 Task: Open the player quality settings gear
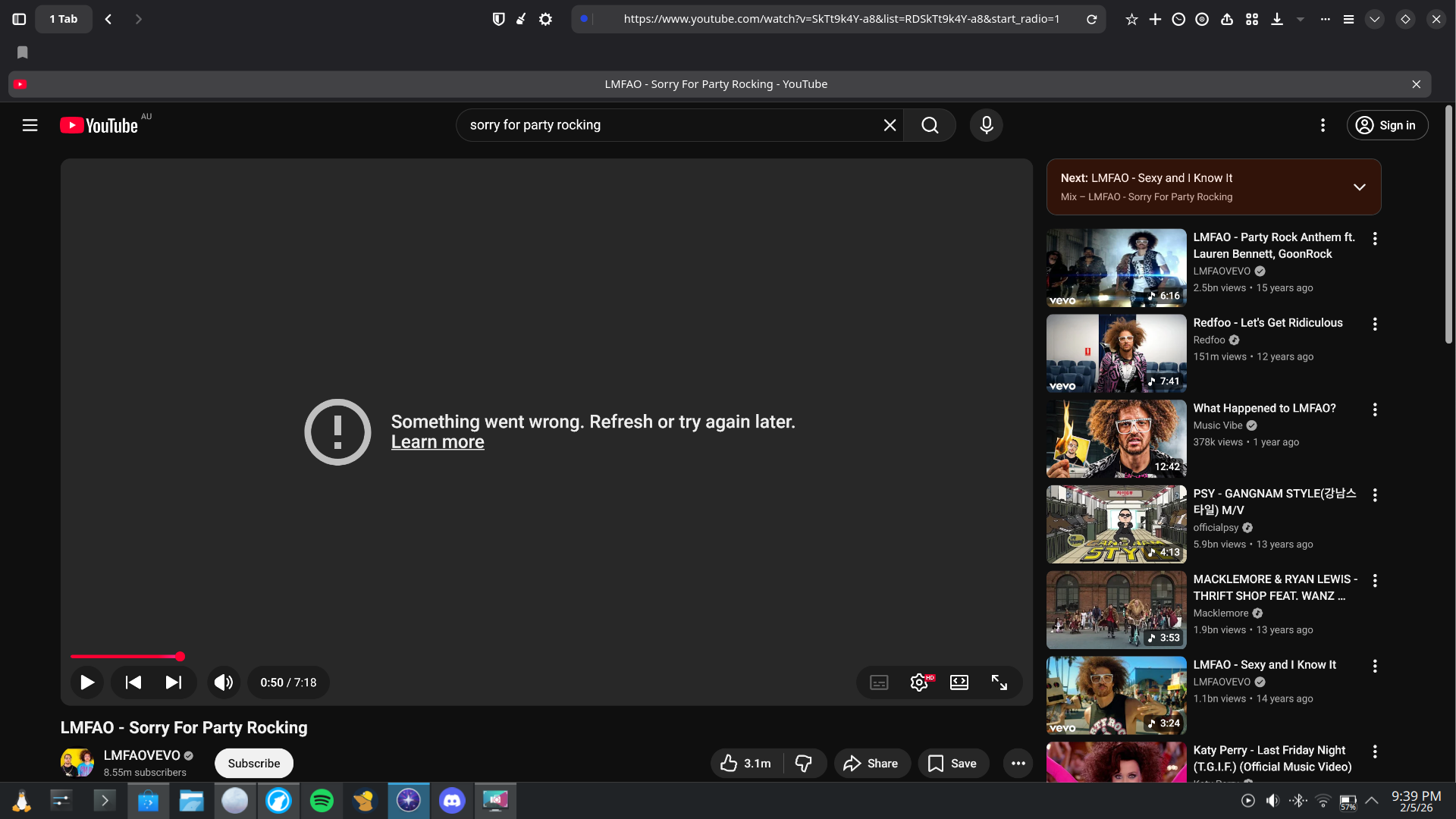point(919,682)
